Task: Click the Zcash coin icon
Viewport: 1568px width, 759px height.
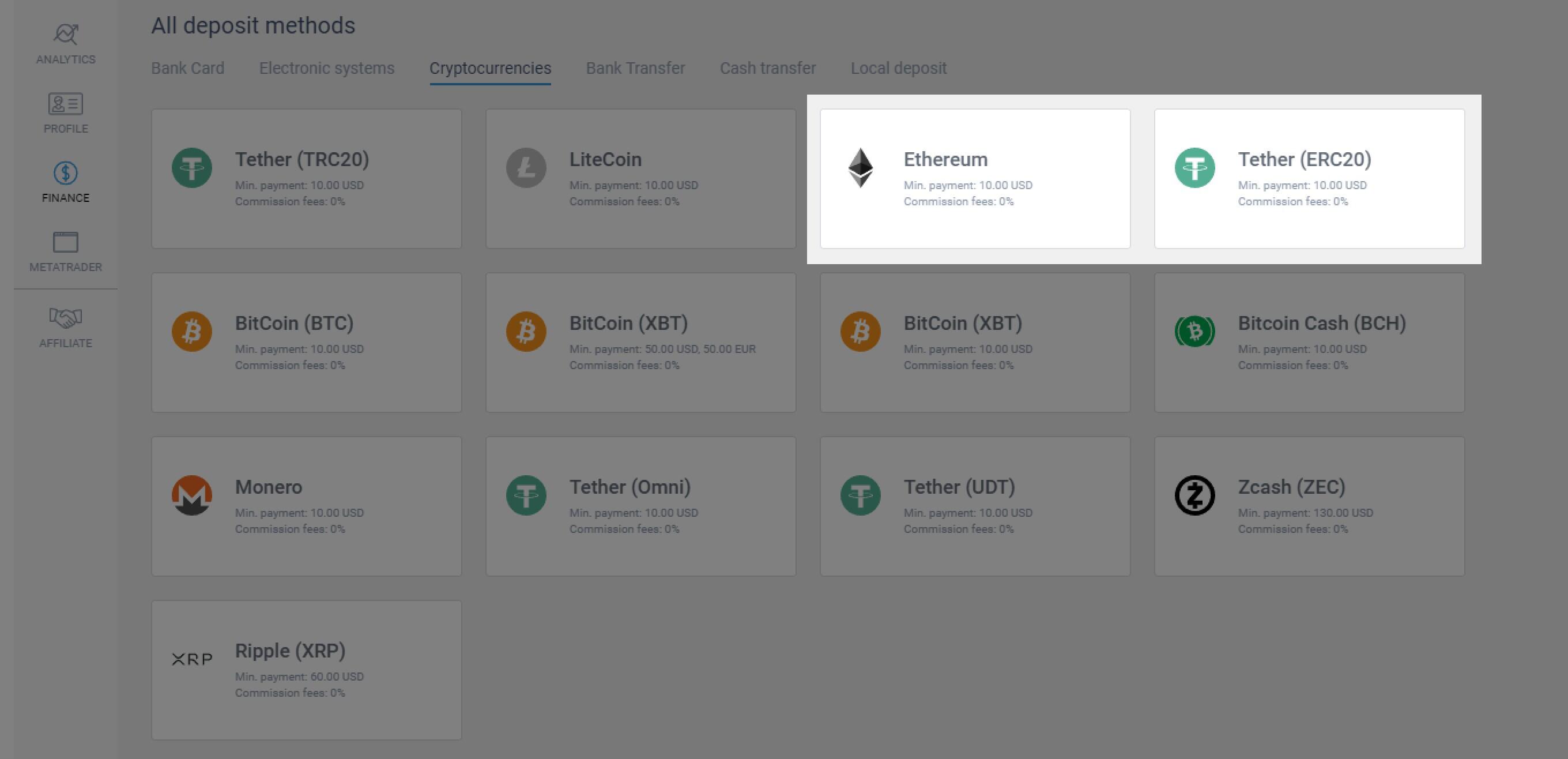Action: click(1194, 495)
